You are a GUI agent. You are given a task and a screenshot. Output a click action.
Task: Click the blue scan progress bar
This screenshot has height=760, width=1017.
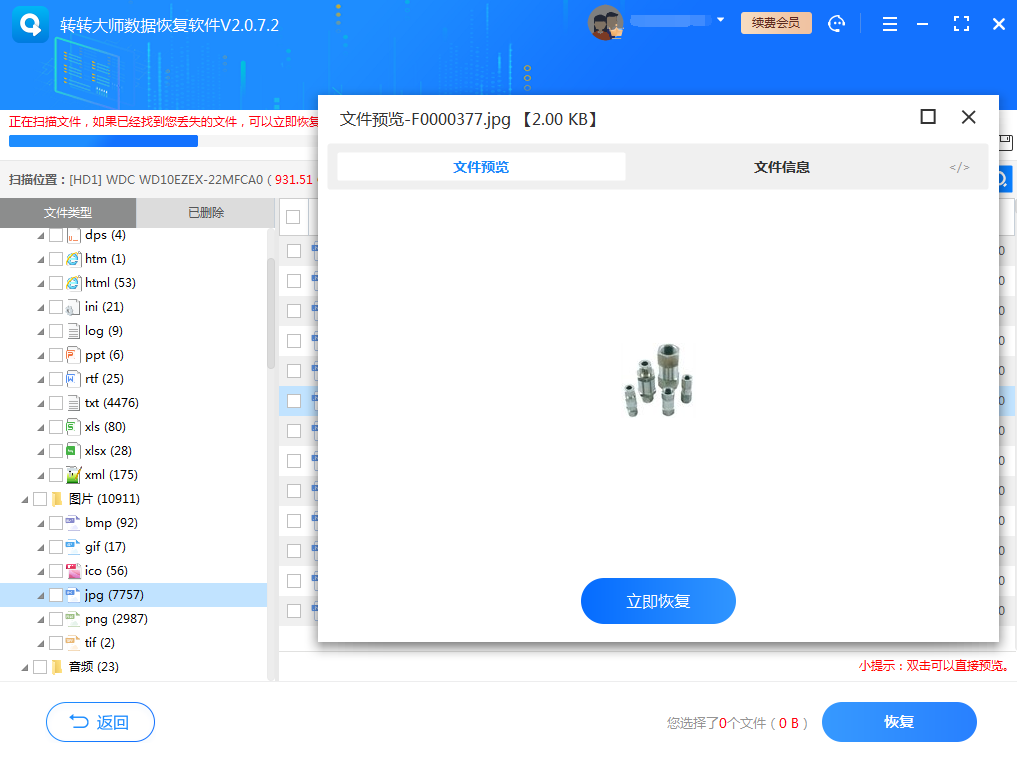103,140
